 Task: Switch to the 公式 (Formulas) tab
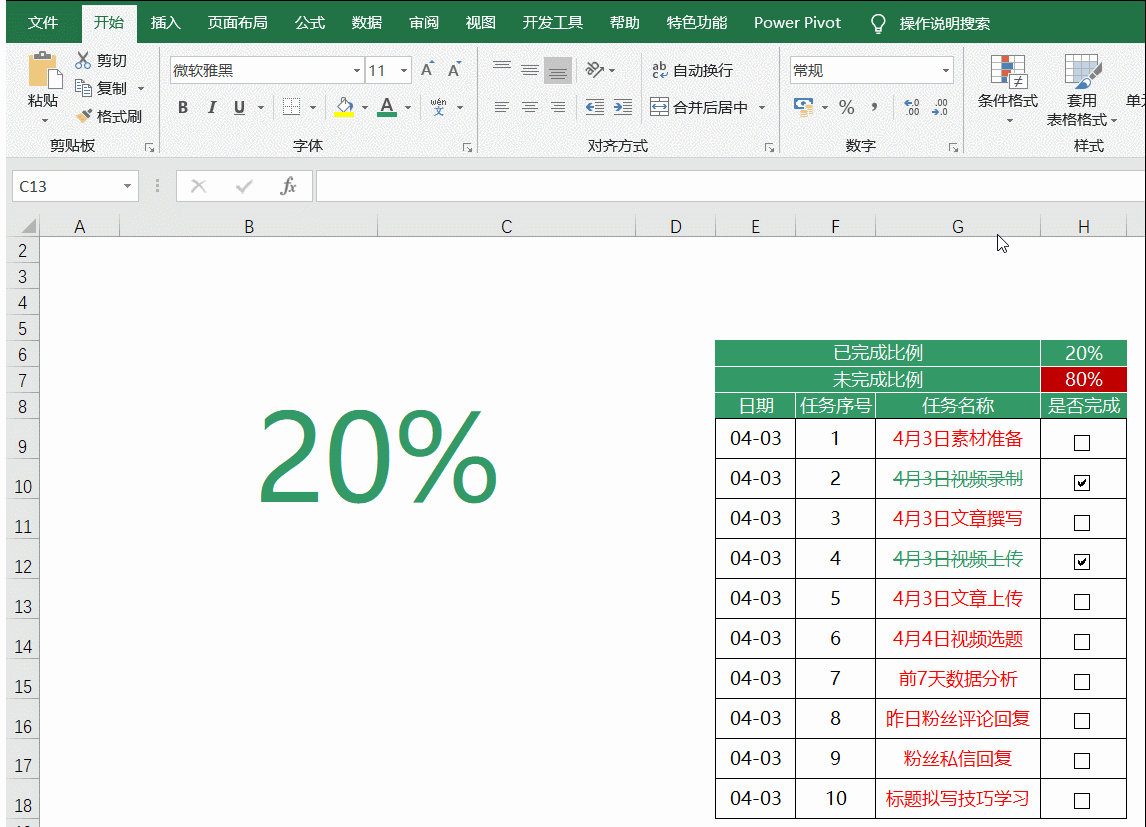pyautogui.click(x=310, y=23)
